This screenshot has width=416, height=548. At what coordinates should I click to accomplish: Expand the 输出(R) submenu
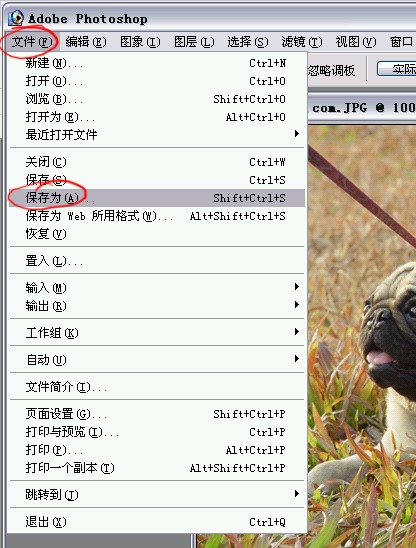157,306
